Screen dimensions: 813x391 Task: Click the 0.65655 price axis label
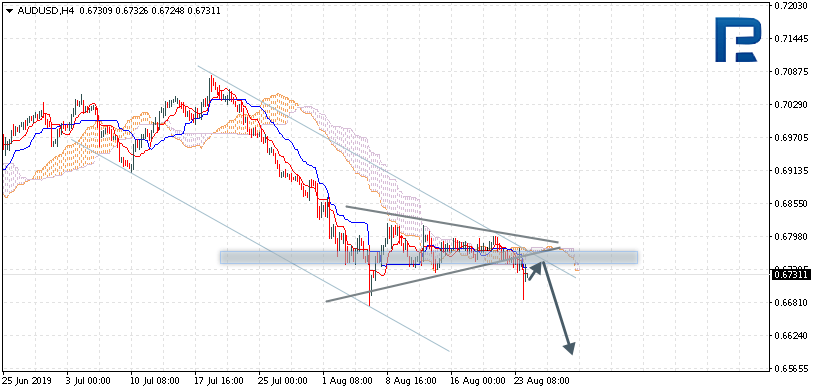[791, 369]
